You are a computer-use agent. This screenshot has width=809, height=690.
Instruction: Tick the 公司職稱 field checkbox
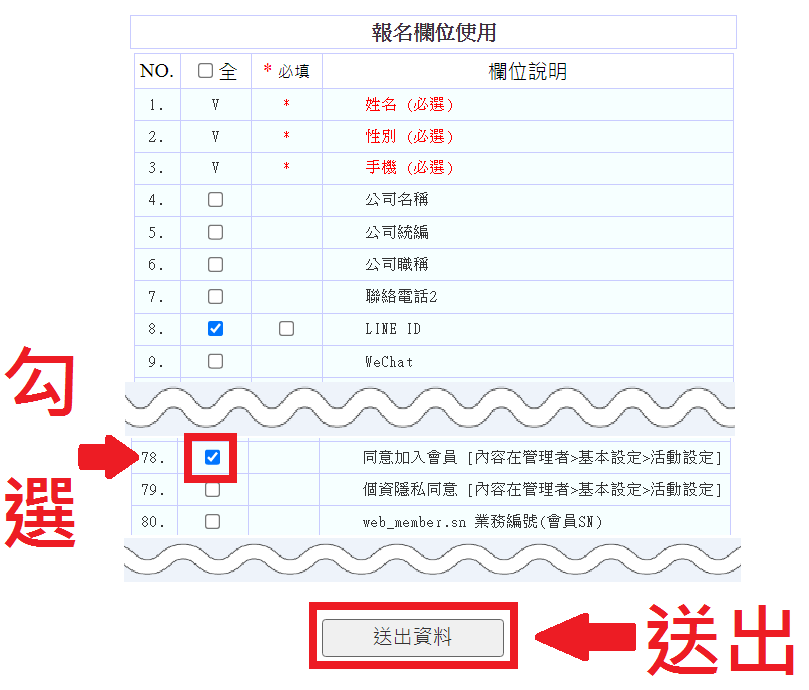(x=215, y=264)
